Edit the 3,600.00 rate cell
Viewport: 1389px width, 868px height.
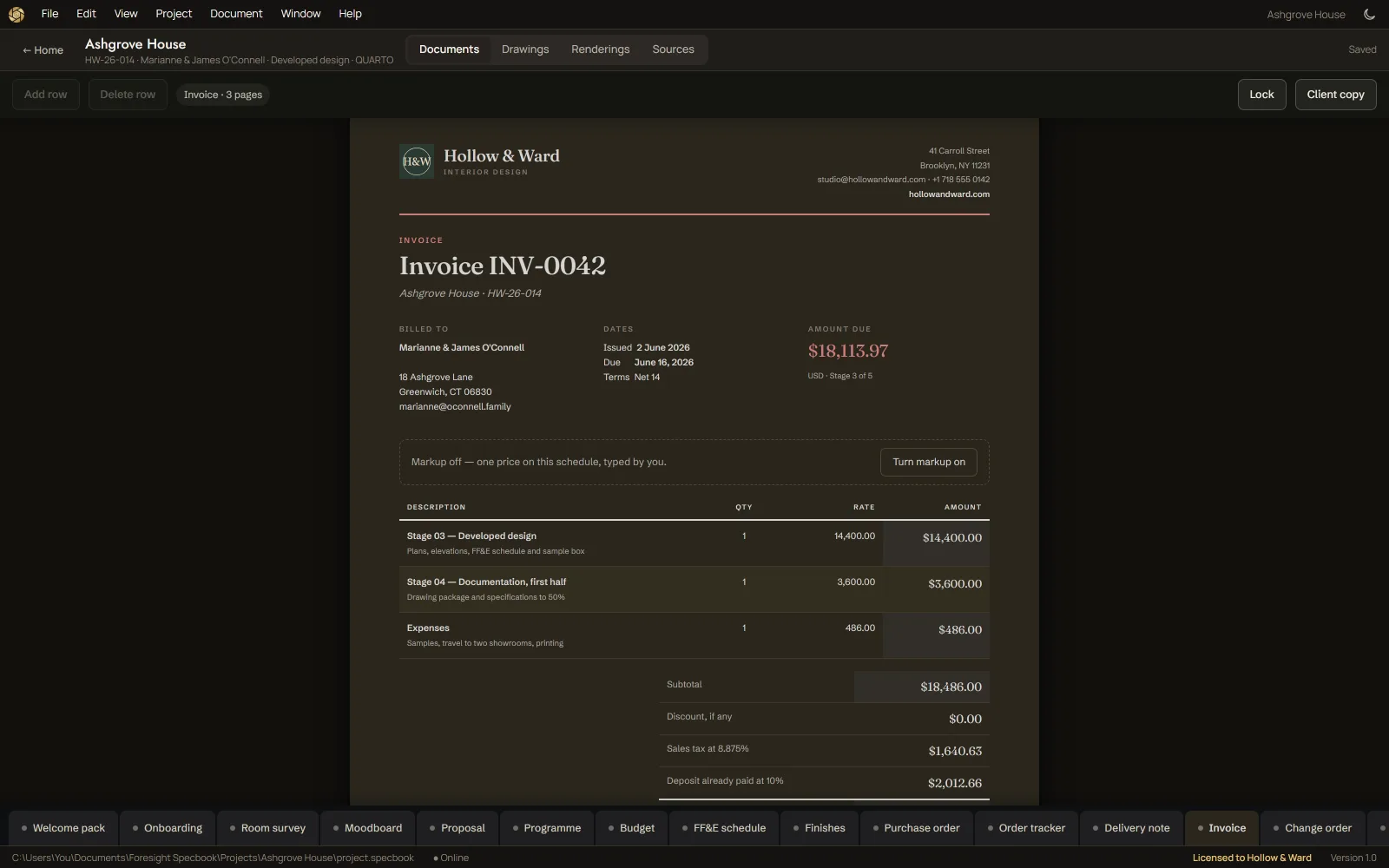click(856, 582)
